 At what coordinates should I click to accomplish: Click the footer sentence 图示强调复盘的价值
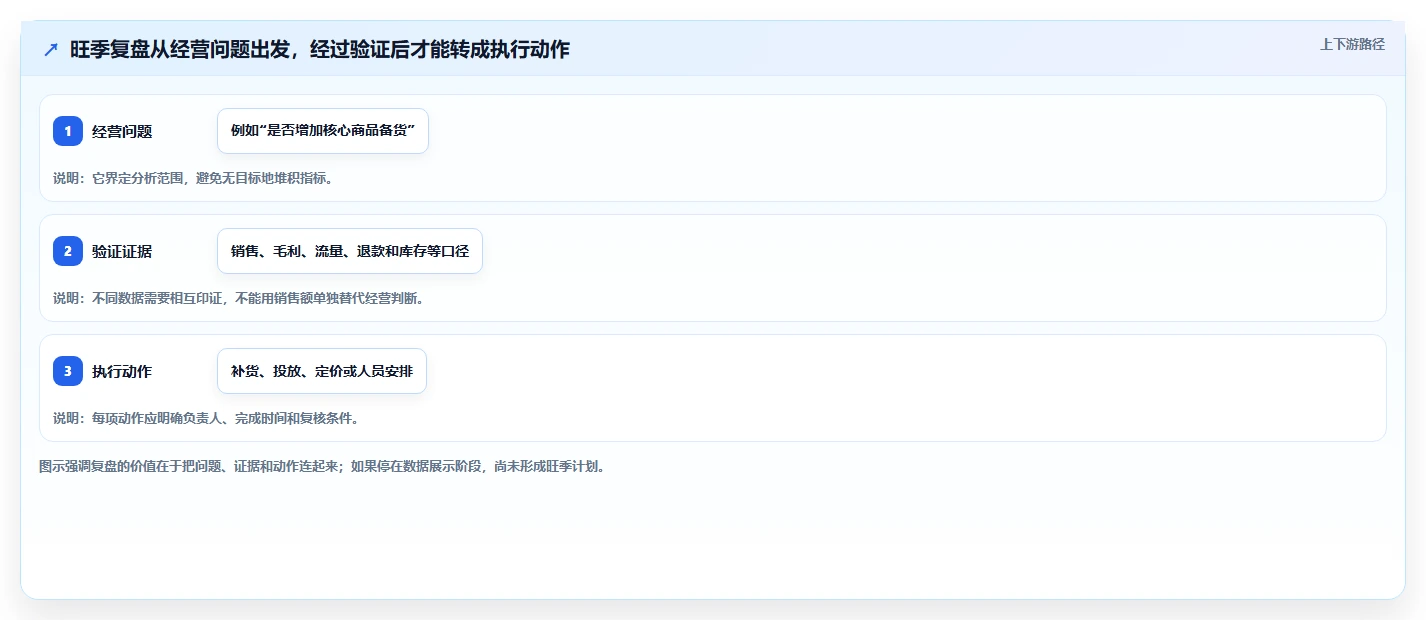click(322, 466)
